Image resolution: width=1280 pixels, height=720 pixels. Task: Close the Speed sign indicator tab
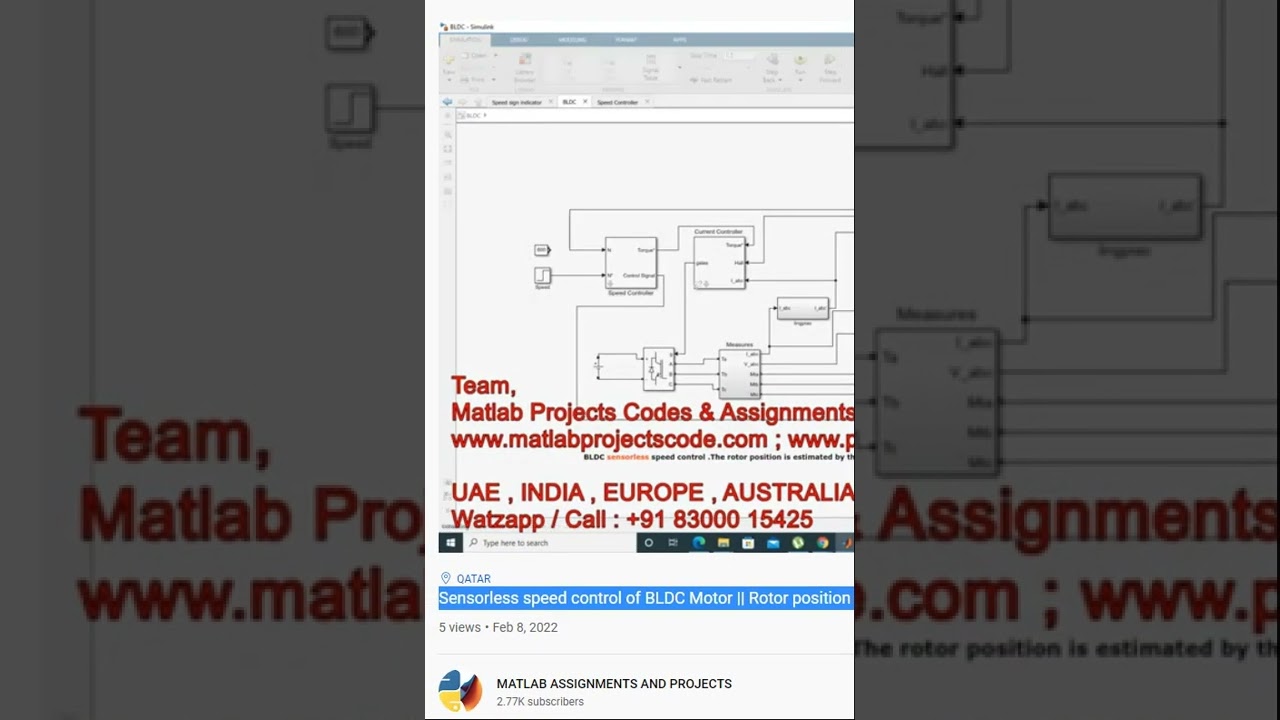(x=549, y=102)
